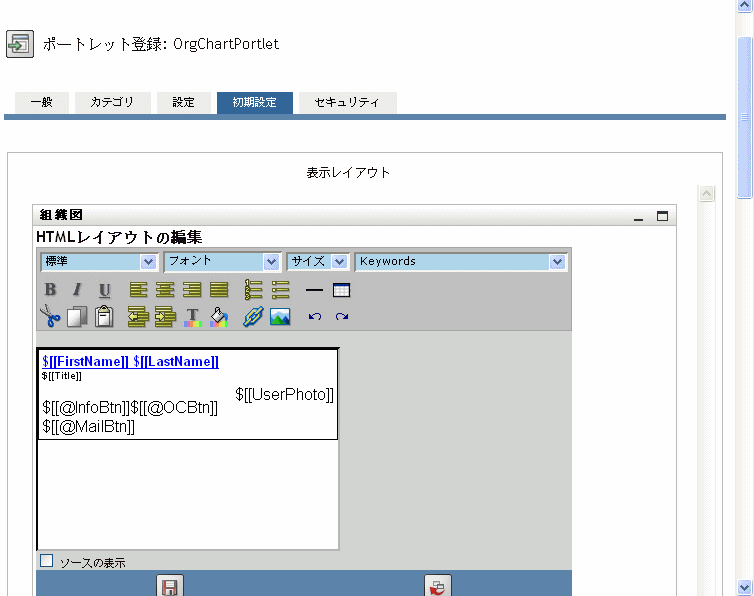Screen dimensions: 754x596
Task: Click the $[[FirstName]] $[[LastName]] link
Action: [130, 361]
